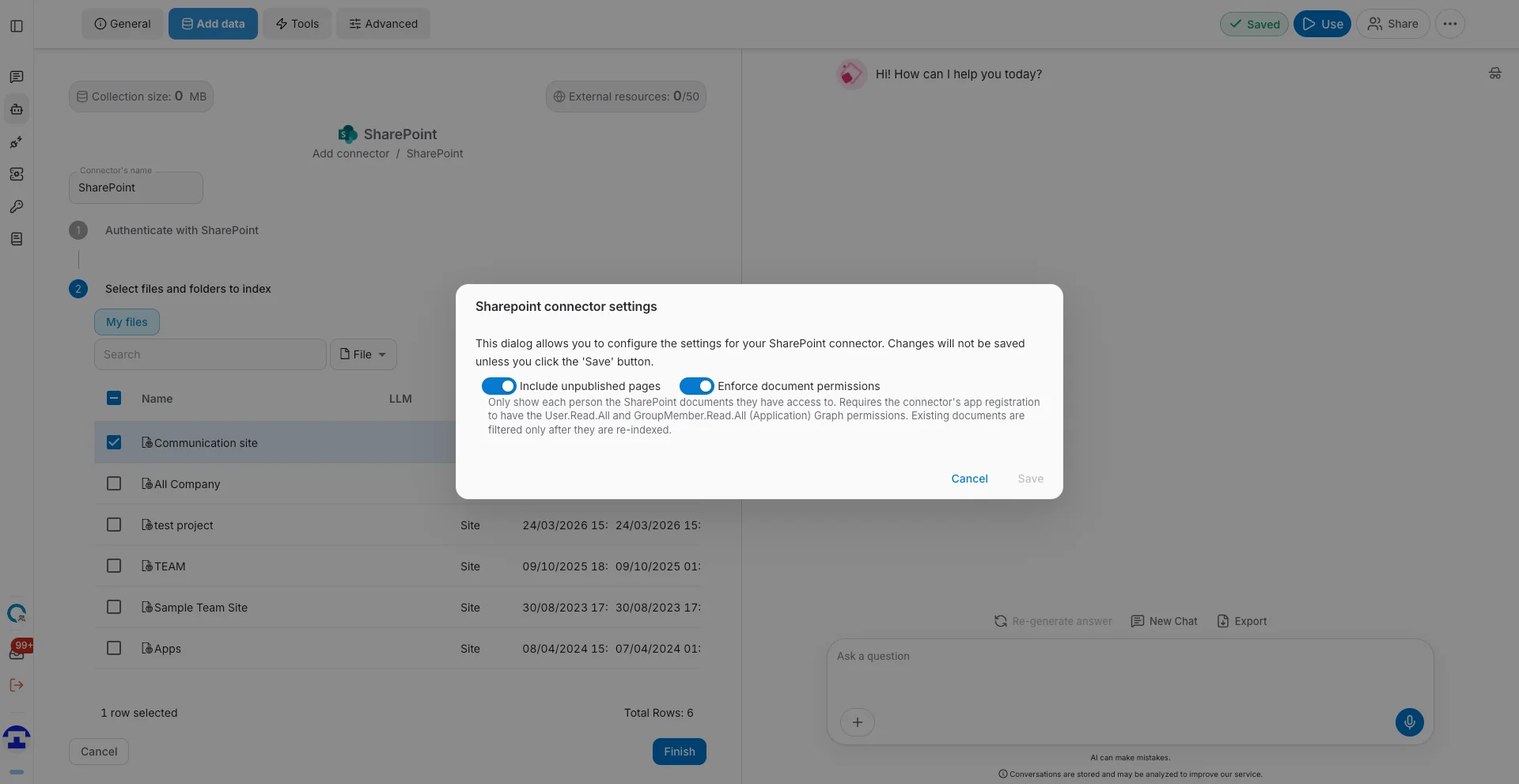Viewport: 1519px width, 784px height.
Task: Switch to the Advanced tab
Action: tap(384, 24)
